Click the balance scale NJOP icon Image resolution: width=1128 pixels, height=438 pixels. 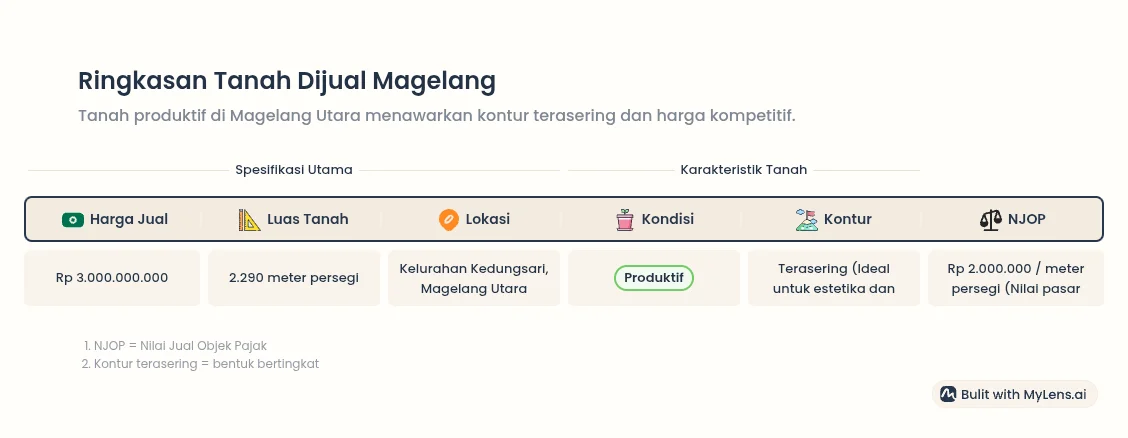(x=990, y=219)
